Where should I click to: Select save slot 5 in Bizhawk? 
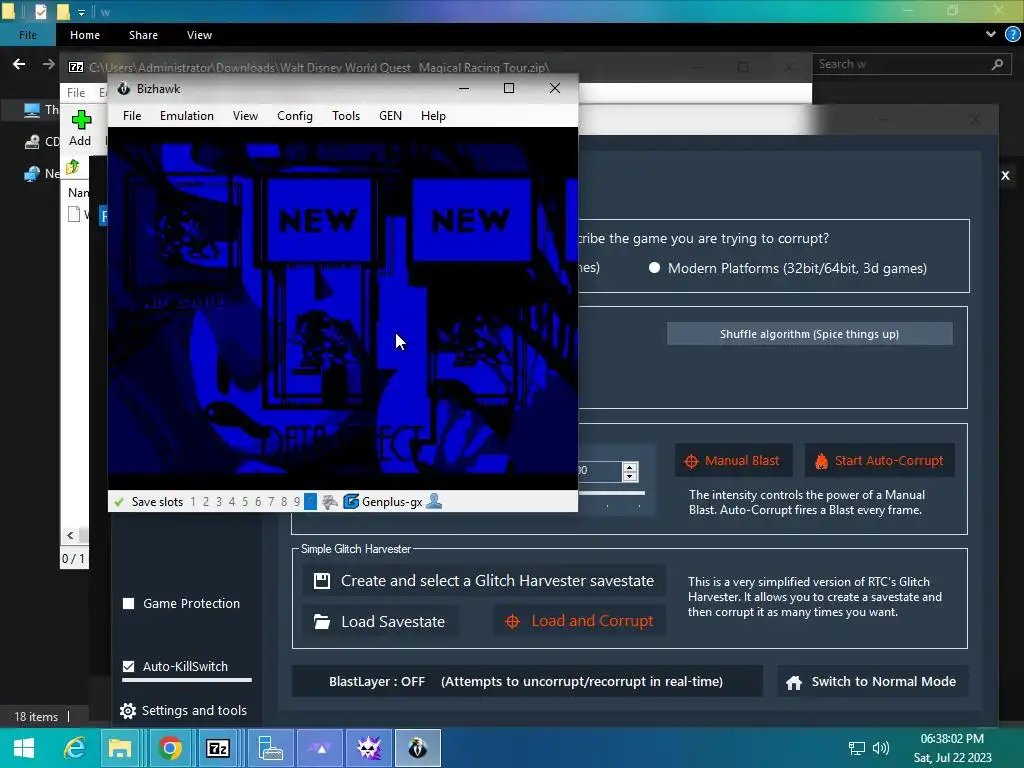tap(245, 502)
